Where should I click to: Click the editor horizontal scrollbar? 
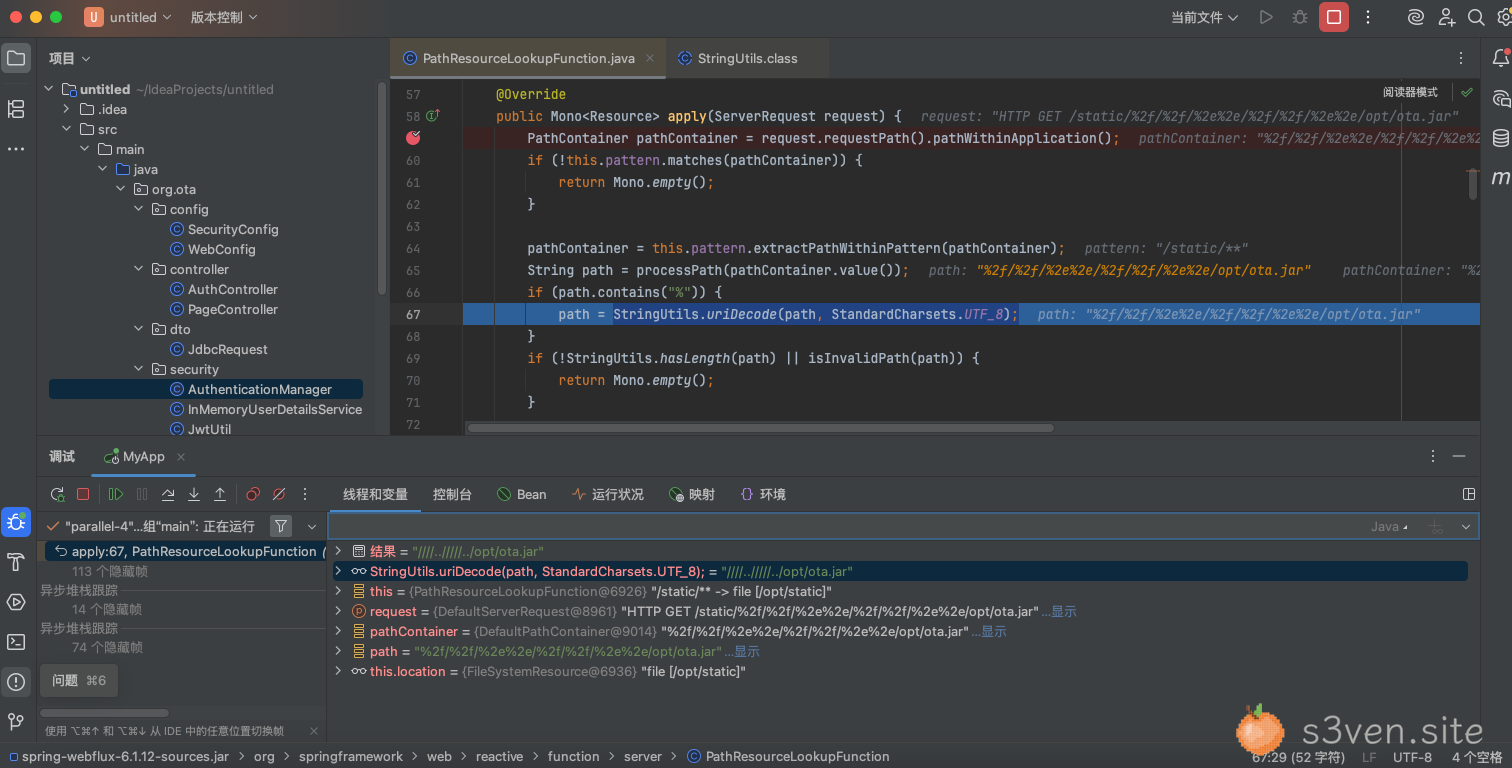click(x=760, y=428)
